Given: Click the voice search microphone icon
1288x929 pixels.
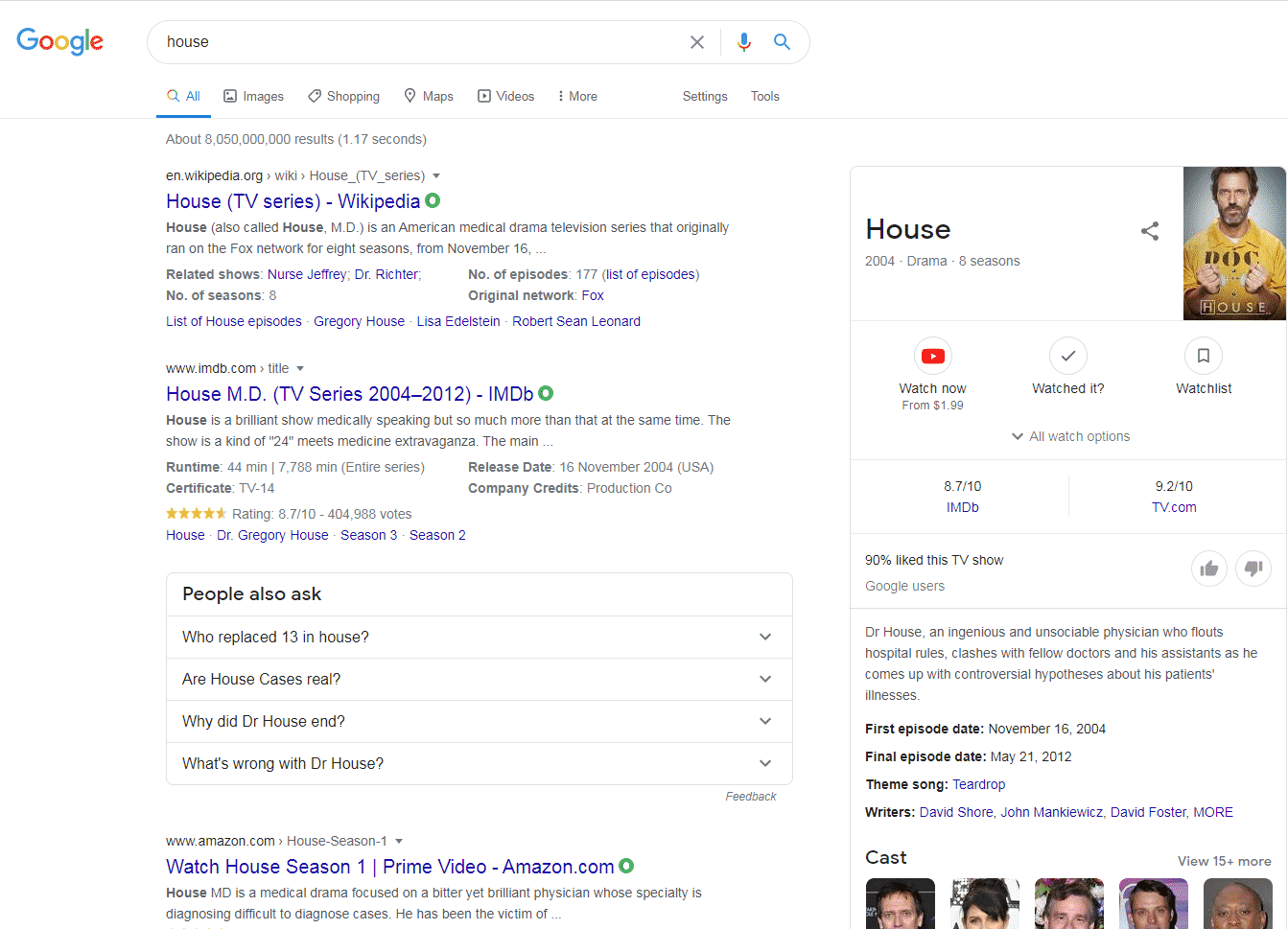Looking at the screenshot, I should tap(743, 42).
